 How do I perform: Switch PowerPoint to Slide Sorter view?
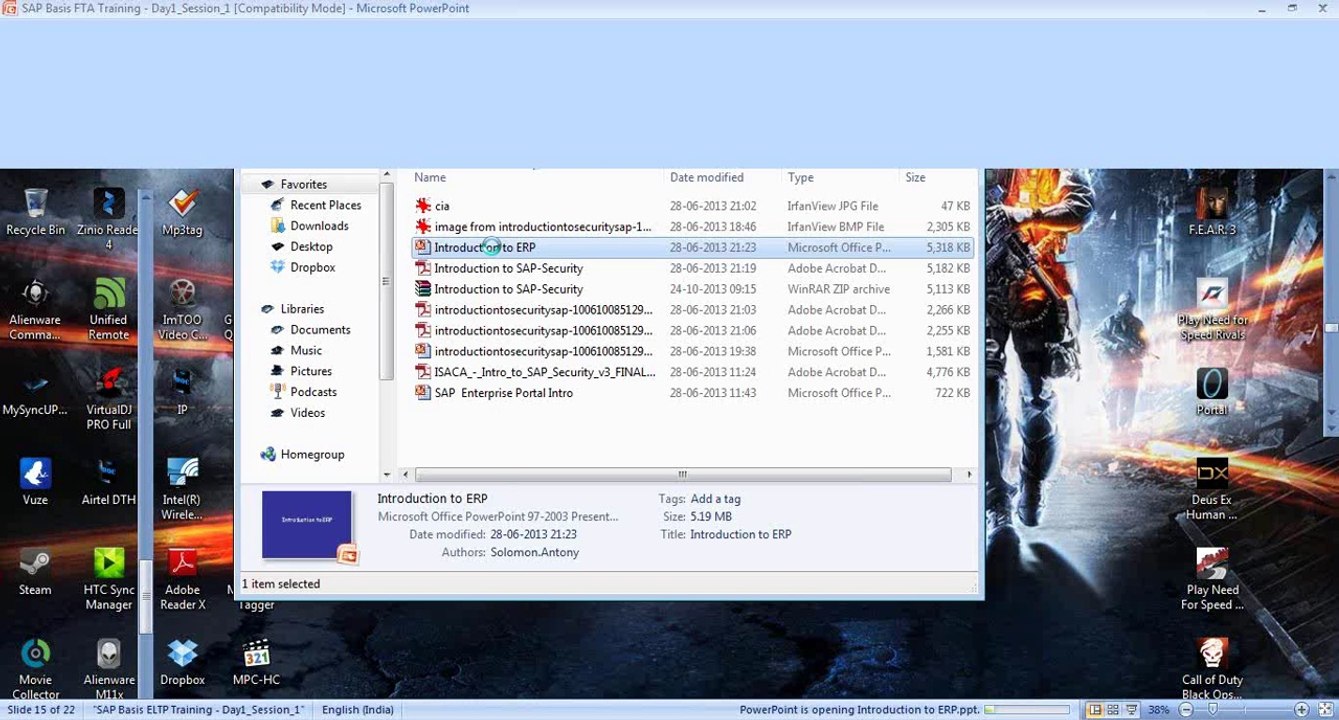pyautogui.click(x=1112, y=710)
